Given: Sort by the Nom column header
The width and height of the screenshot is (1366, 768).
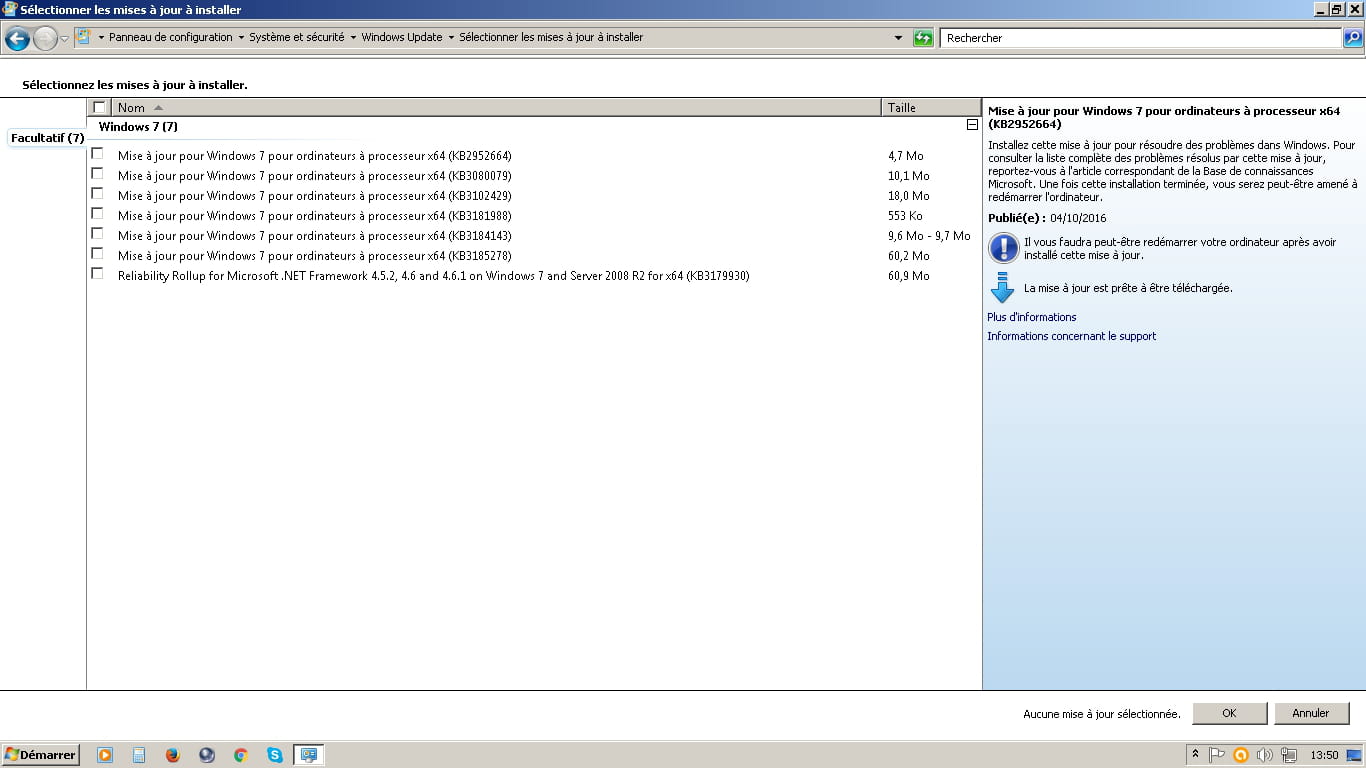Looking at the screenshot, I should (x=496, y=107).
